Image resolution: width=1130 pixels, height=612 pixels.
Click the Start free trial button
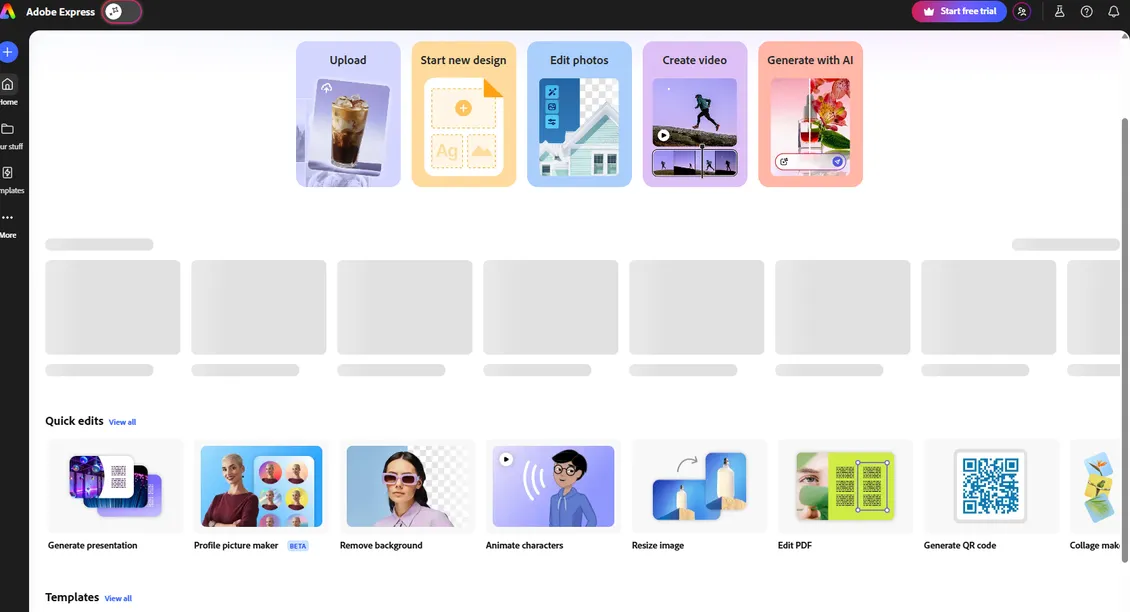(x=958, y=12)
